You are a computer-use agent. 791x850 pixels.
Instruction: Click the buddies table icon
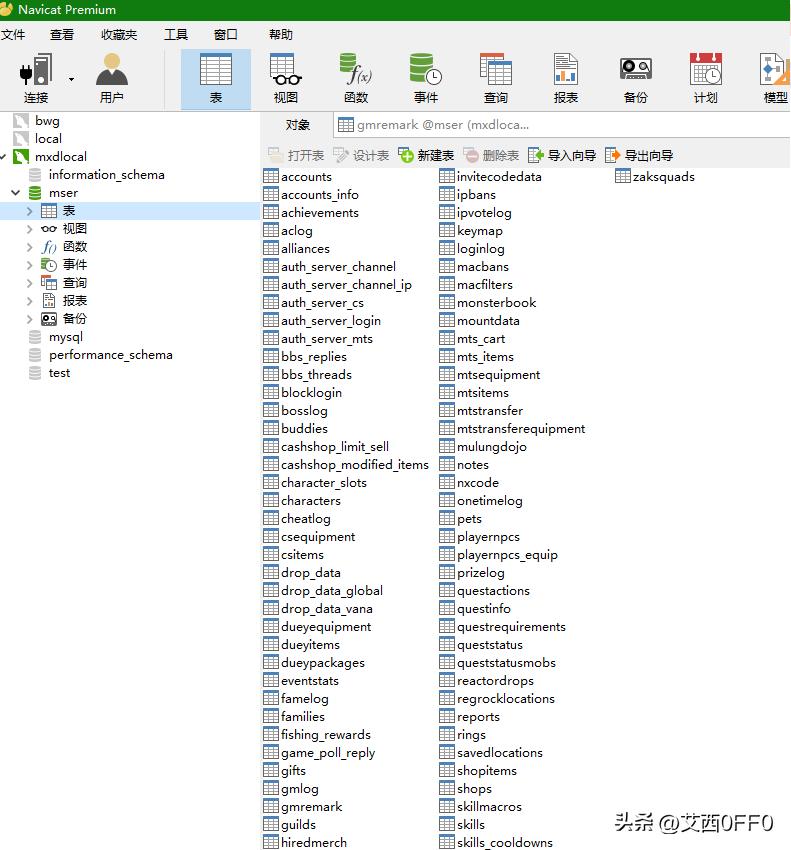click(x=271, y=428)
